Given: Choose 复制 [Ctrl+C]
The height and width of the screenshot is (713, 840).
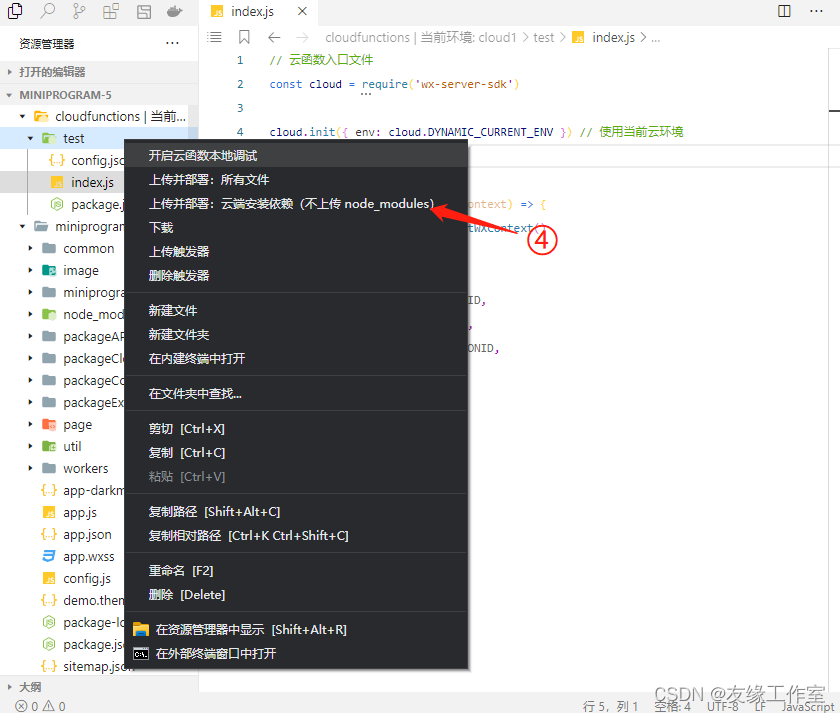Looking at the screenshot, I should (x=296, y=453).
